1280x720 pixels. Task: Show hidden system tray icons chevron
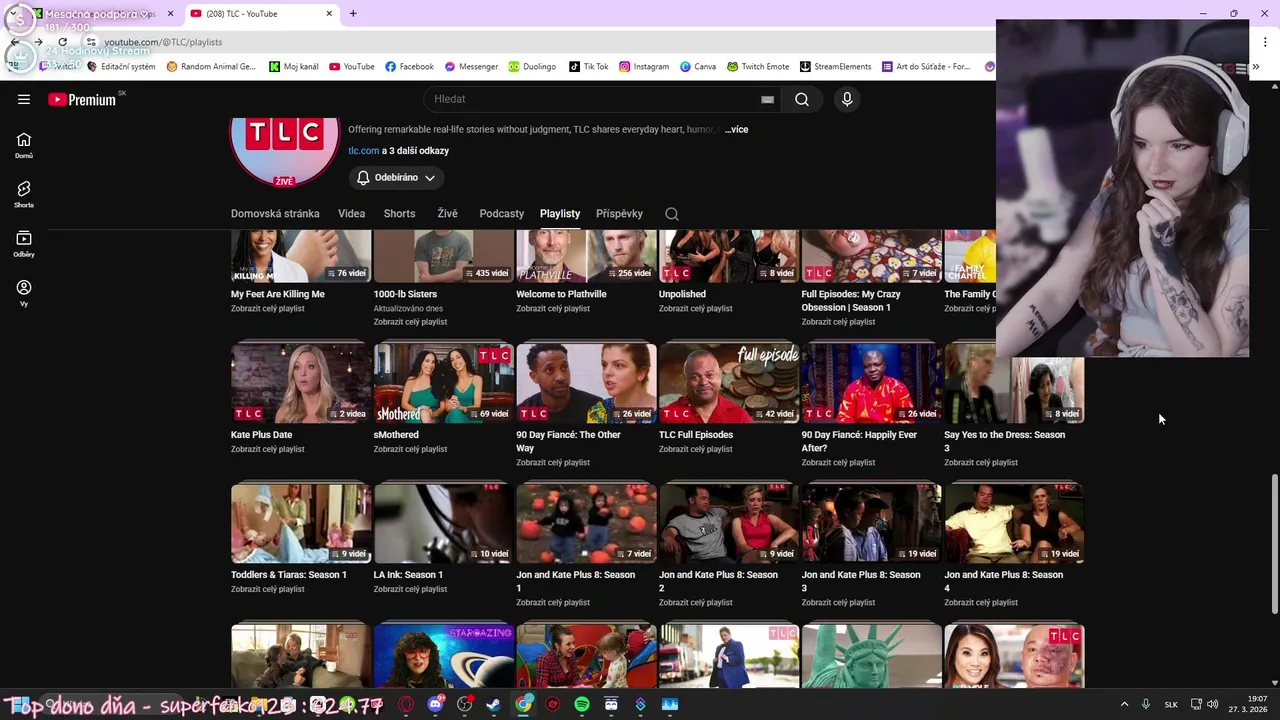(x=1124, y=704)
